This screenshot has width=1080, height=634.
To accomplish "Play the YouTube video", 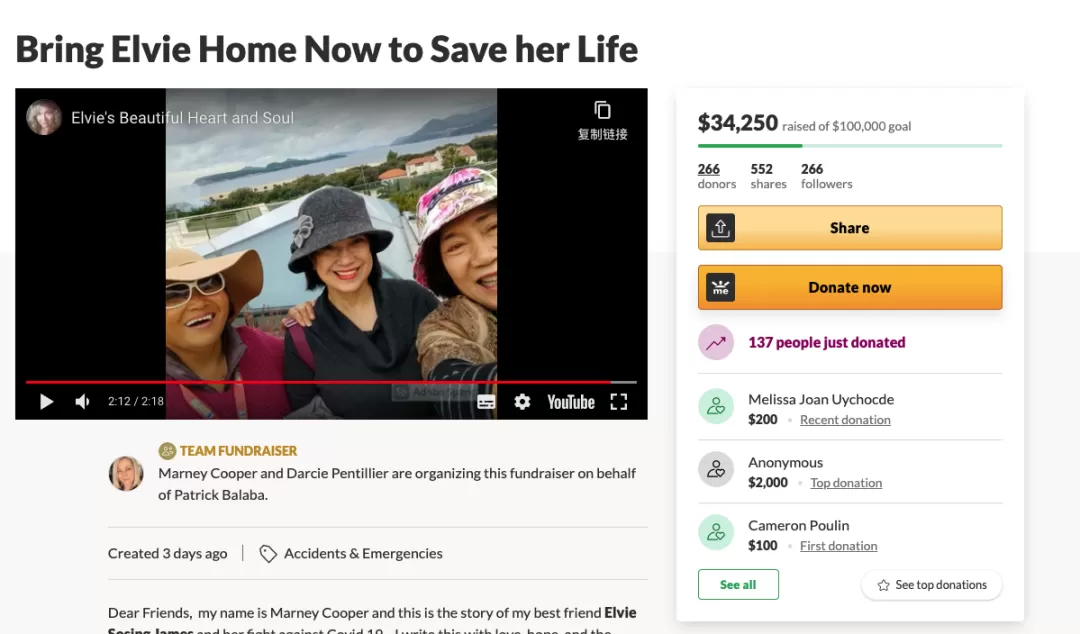I will [46, 402].
